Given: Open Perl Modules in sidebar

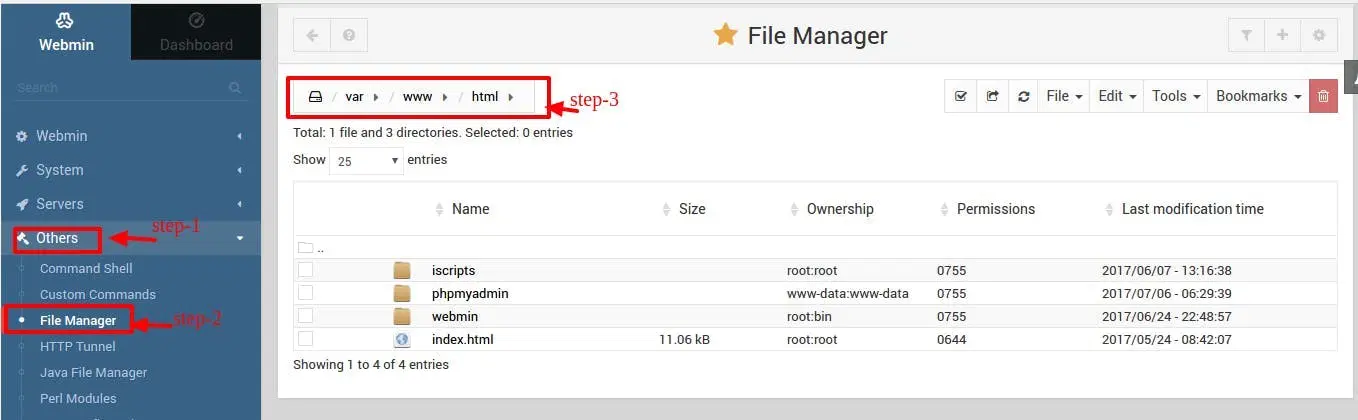Looking at the screenshot, I should [x=78, y=398].
